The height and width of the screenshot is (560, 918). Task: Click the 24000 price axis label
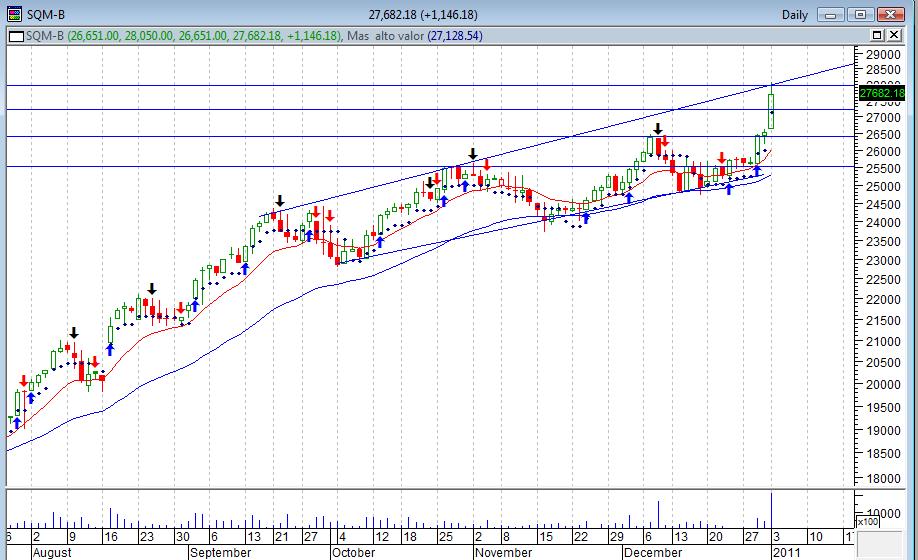(883, 223)
